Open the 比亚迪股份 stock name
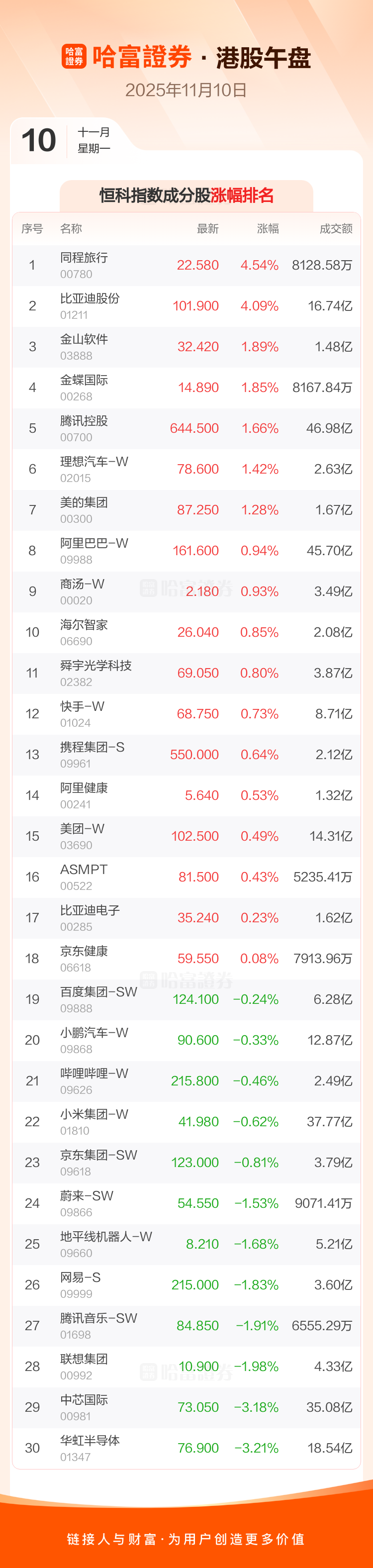This screenshot has width=373, height=1568. (90, 299)
